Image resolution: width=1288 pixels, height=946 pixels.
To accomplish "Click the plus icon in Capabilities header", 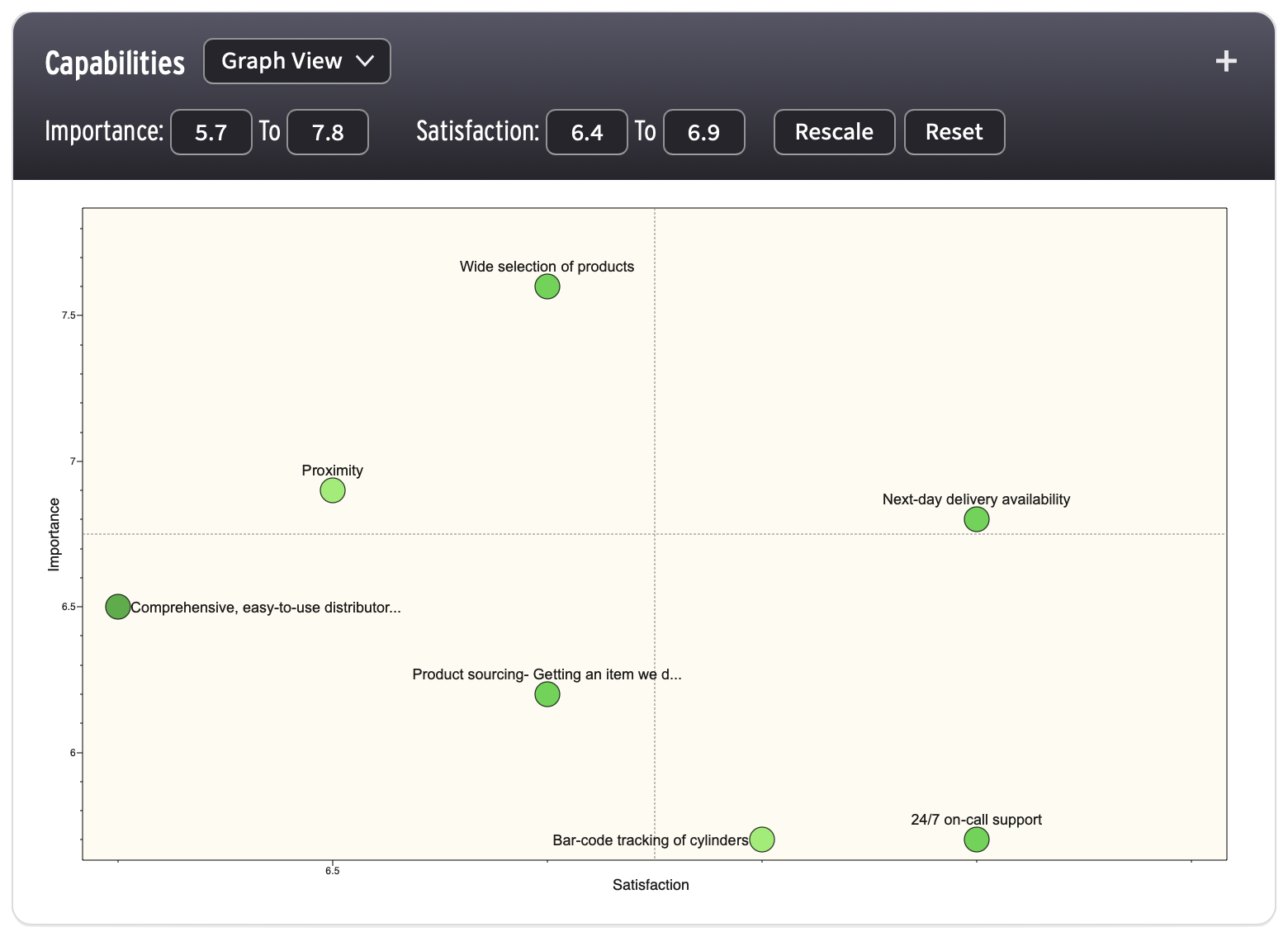I will 1226,61.
